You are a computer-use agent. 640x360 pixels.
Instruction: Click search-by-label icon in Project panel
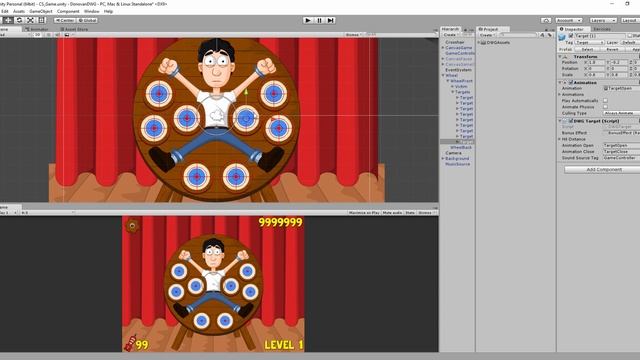point(549,36)
